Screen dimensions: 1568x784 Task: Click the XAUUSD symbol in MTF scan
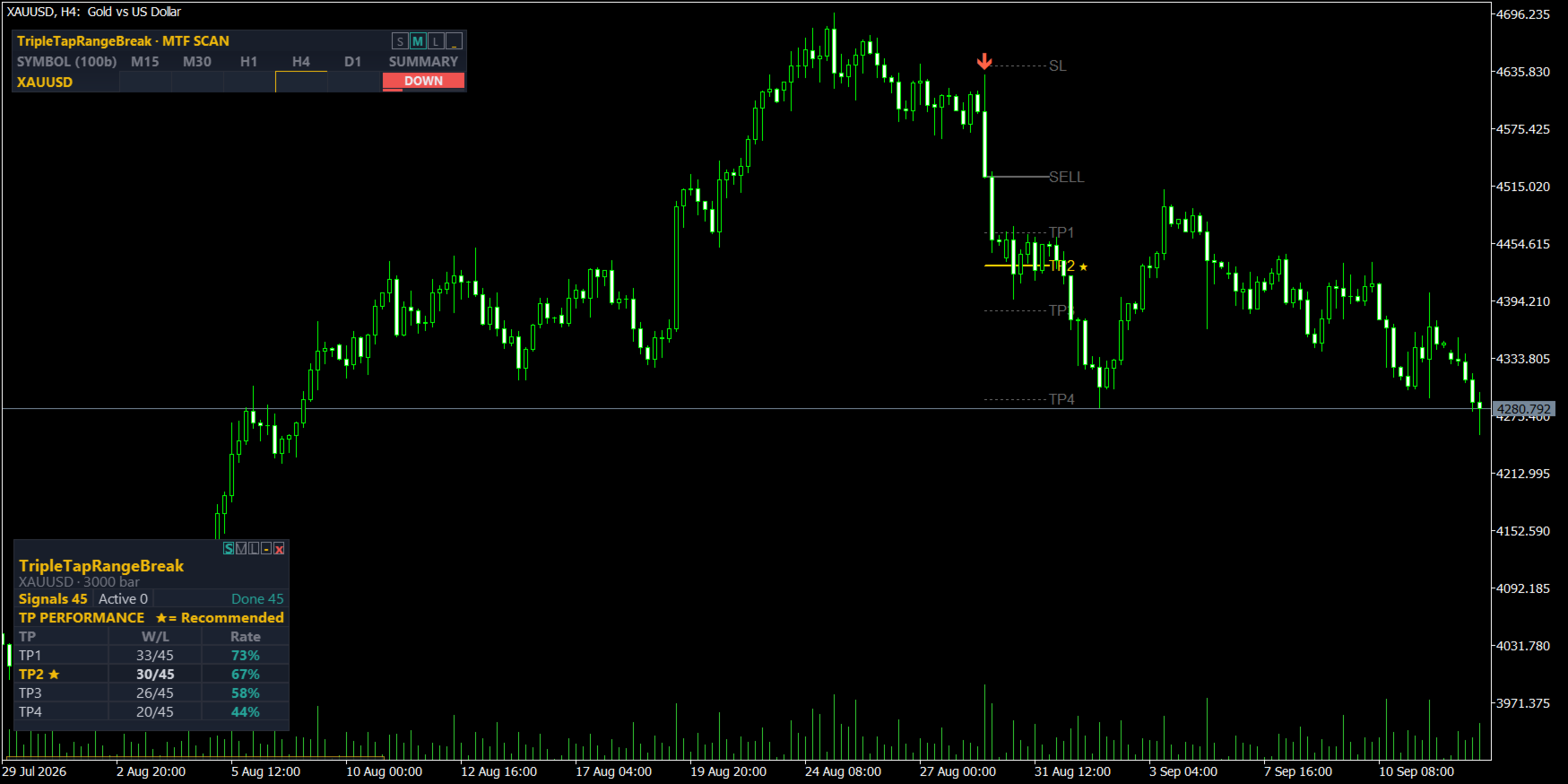click(x=45, y=82)
